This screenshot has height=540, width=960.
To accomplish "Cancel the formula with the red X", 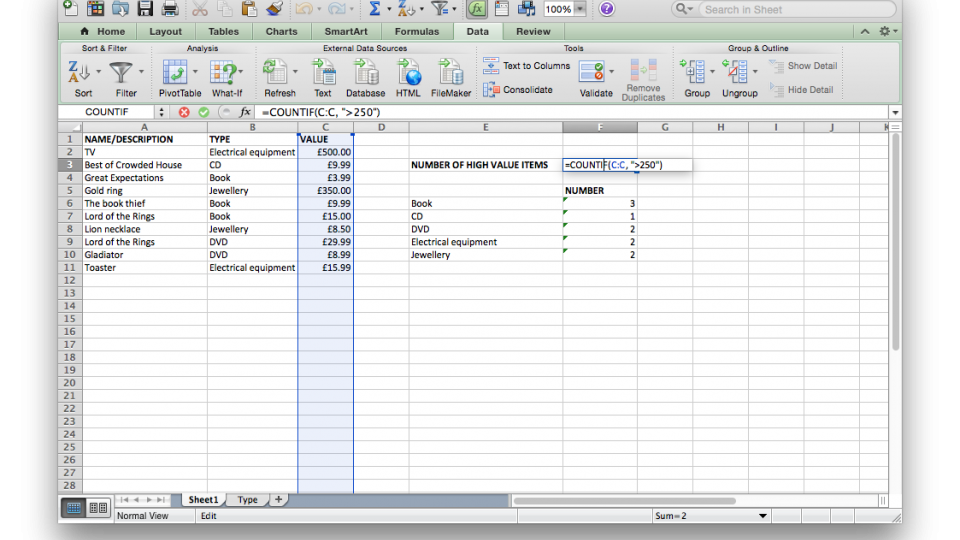I will click(184, 112).
